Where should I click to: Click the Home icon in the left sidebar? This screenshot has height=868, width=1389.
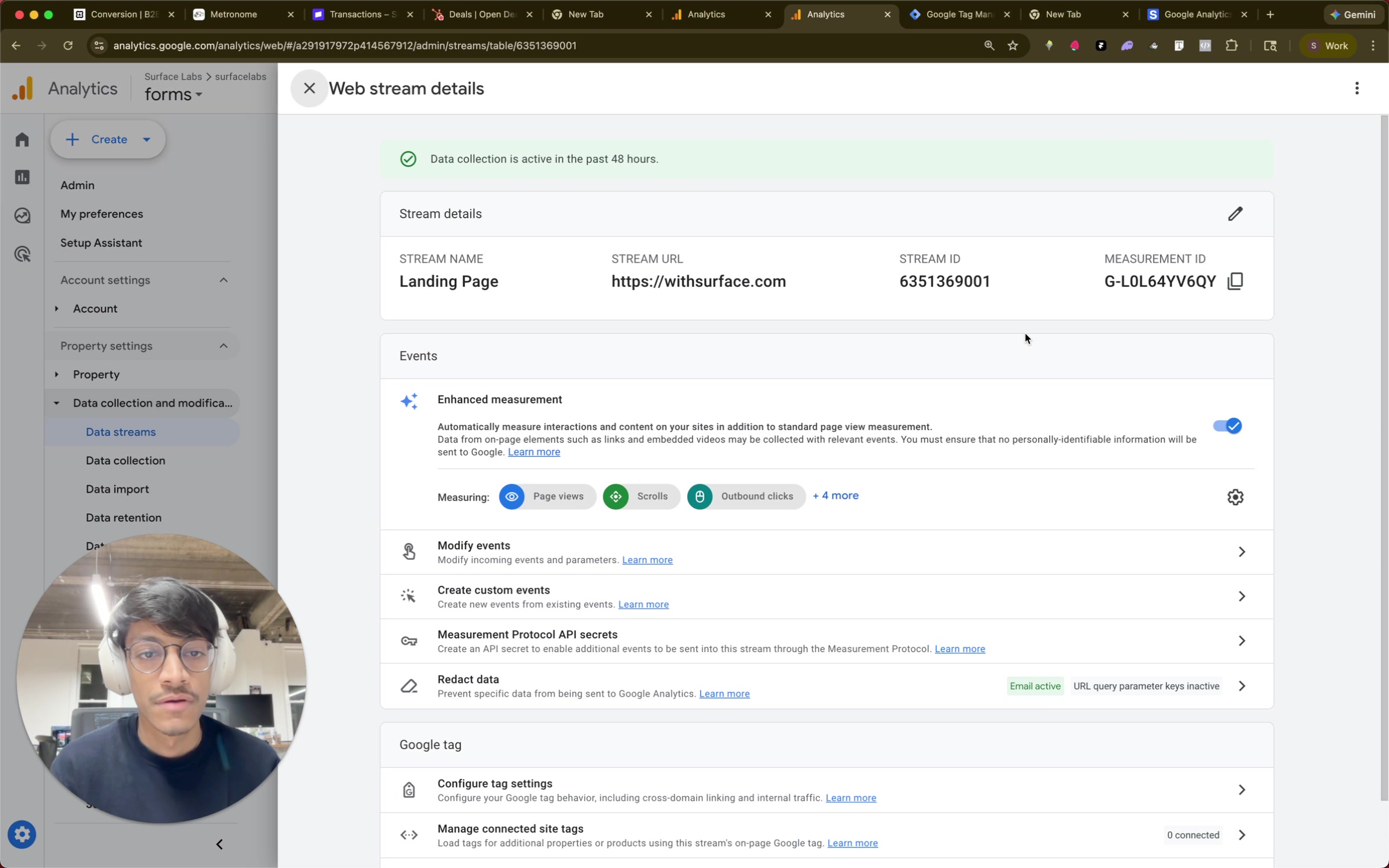pyautogui.click(x=22, y=139)
